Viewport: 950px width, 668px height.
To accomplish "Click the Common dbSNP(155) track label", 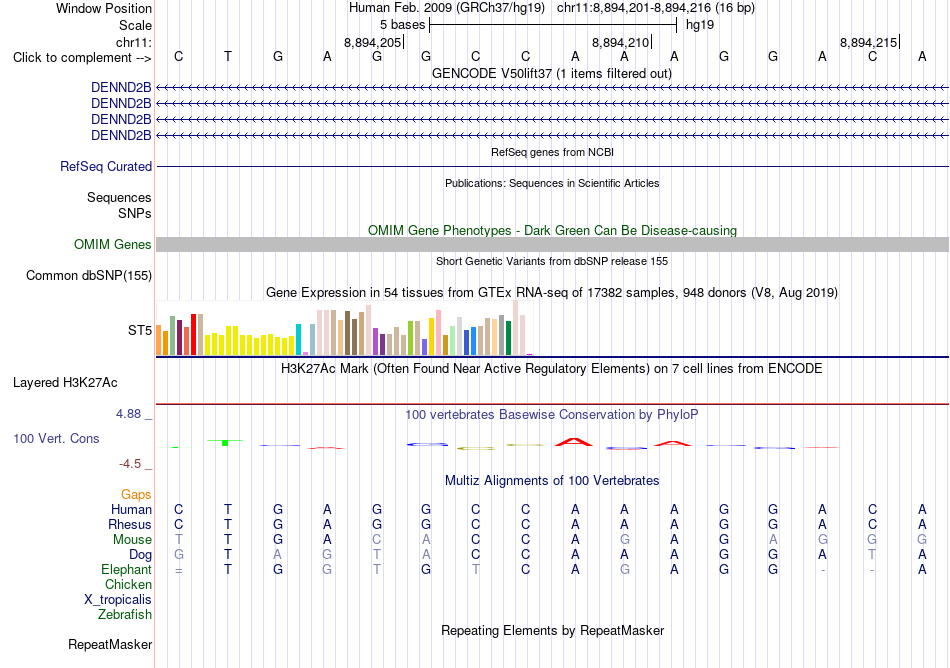I will pyautogui.click(x=88, y=276).
